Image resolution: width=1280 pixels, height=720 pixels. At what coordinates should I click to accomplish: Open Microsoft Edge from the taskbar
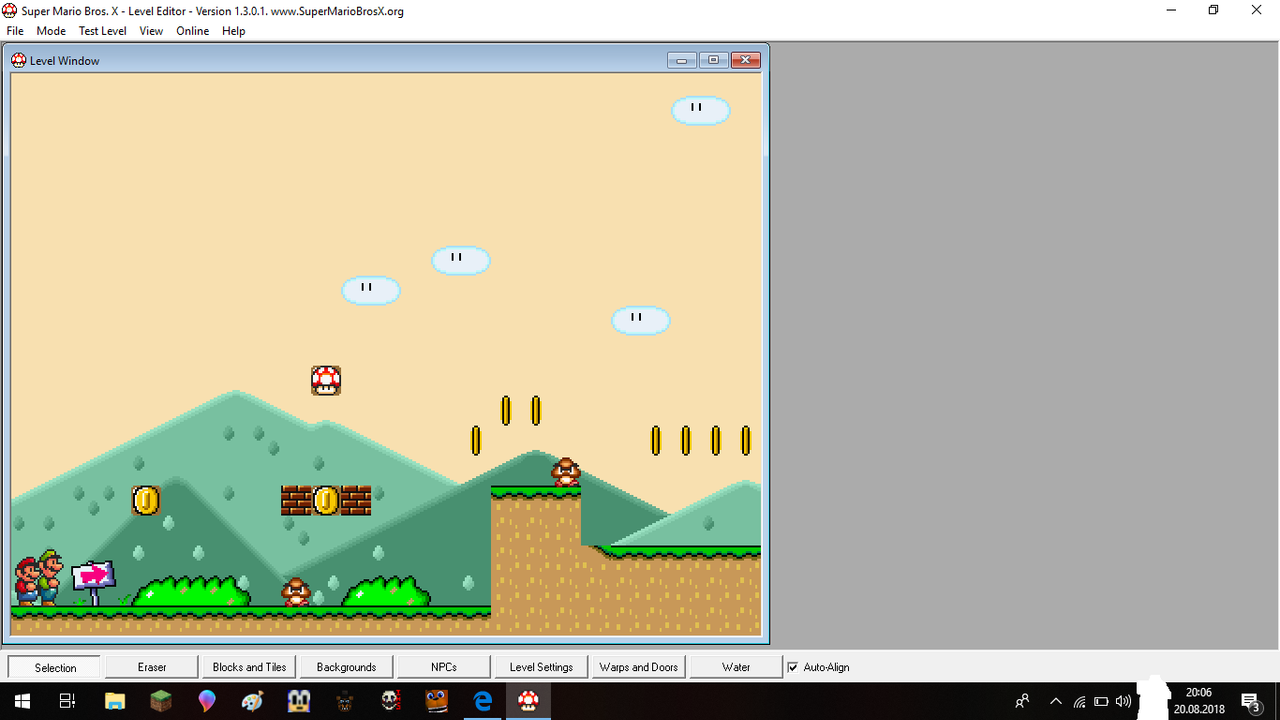point(482,701)
